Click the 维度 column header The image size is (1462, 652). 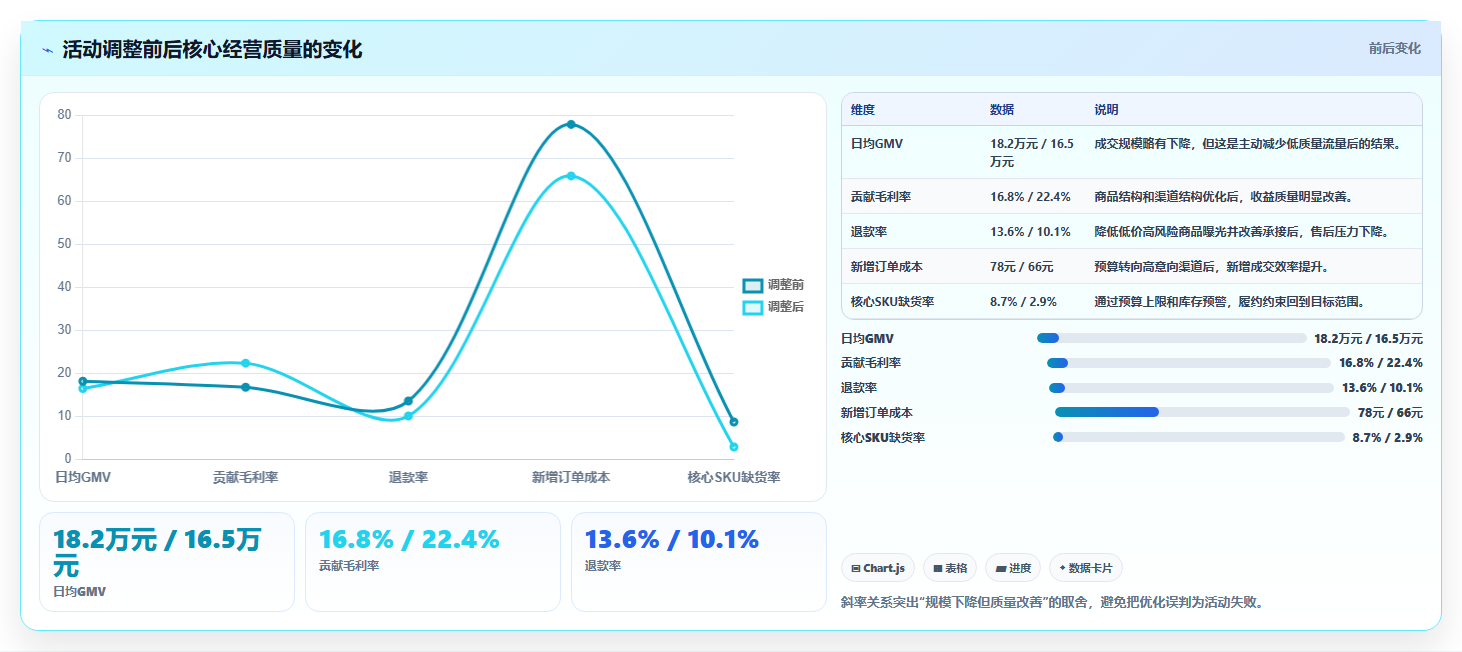pos(862,110)
